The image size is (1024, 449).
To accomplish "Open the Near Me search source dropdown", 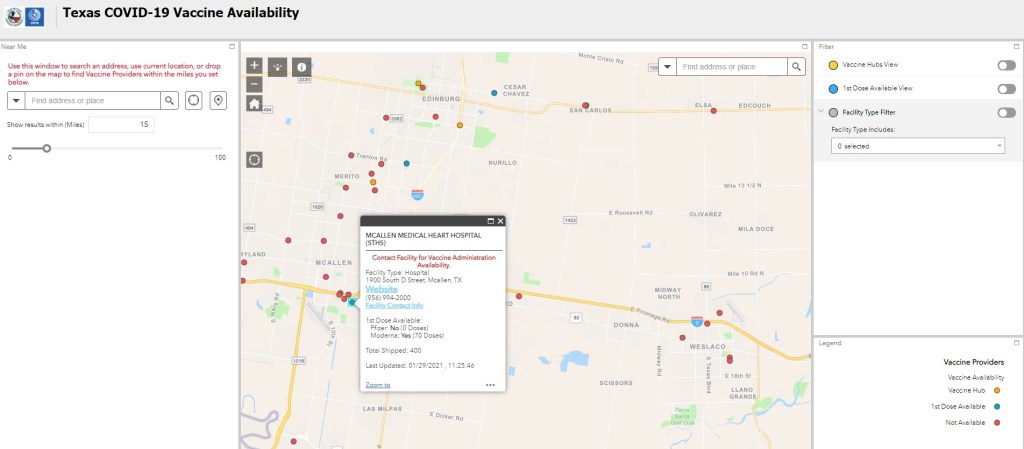I will [x=16, y=100].
